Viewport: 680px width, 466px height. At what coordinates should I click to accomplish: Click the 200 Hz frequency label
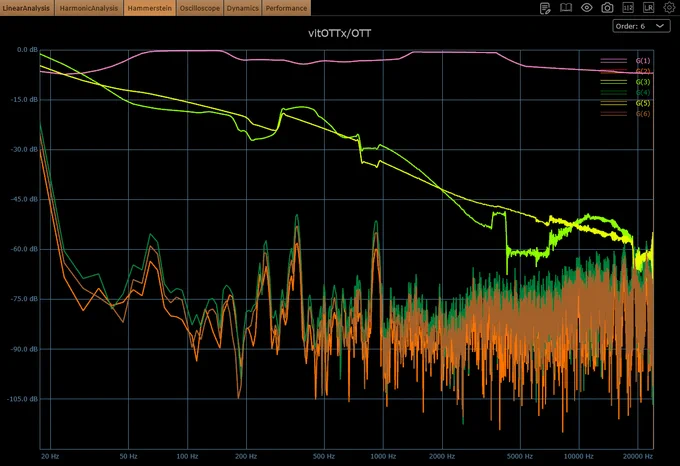tap(246, 456)
